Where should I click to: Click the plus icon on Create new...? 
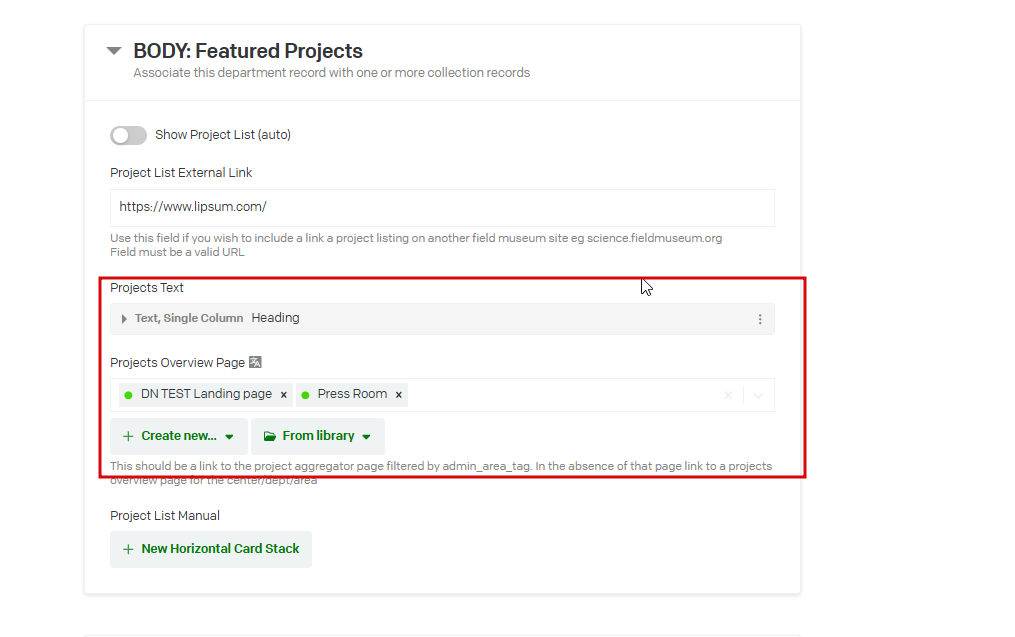pos(128,437)
